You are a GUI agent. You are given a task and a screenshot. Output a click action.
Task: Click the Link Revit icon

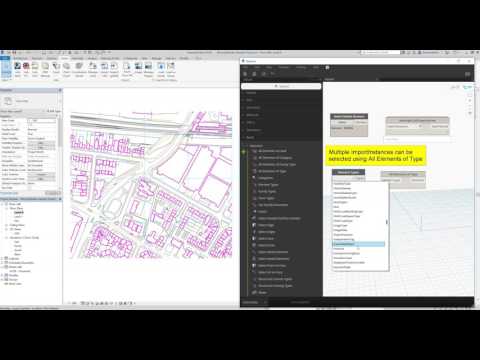pos(18,69)
